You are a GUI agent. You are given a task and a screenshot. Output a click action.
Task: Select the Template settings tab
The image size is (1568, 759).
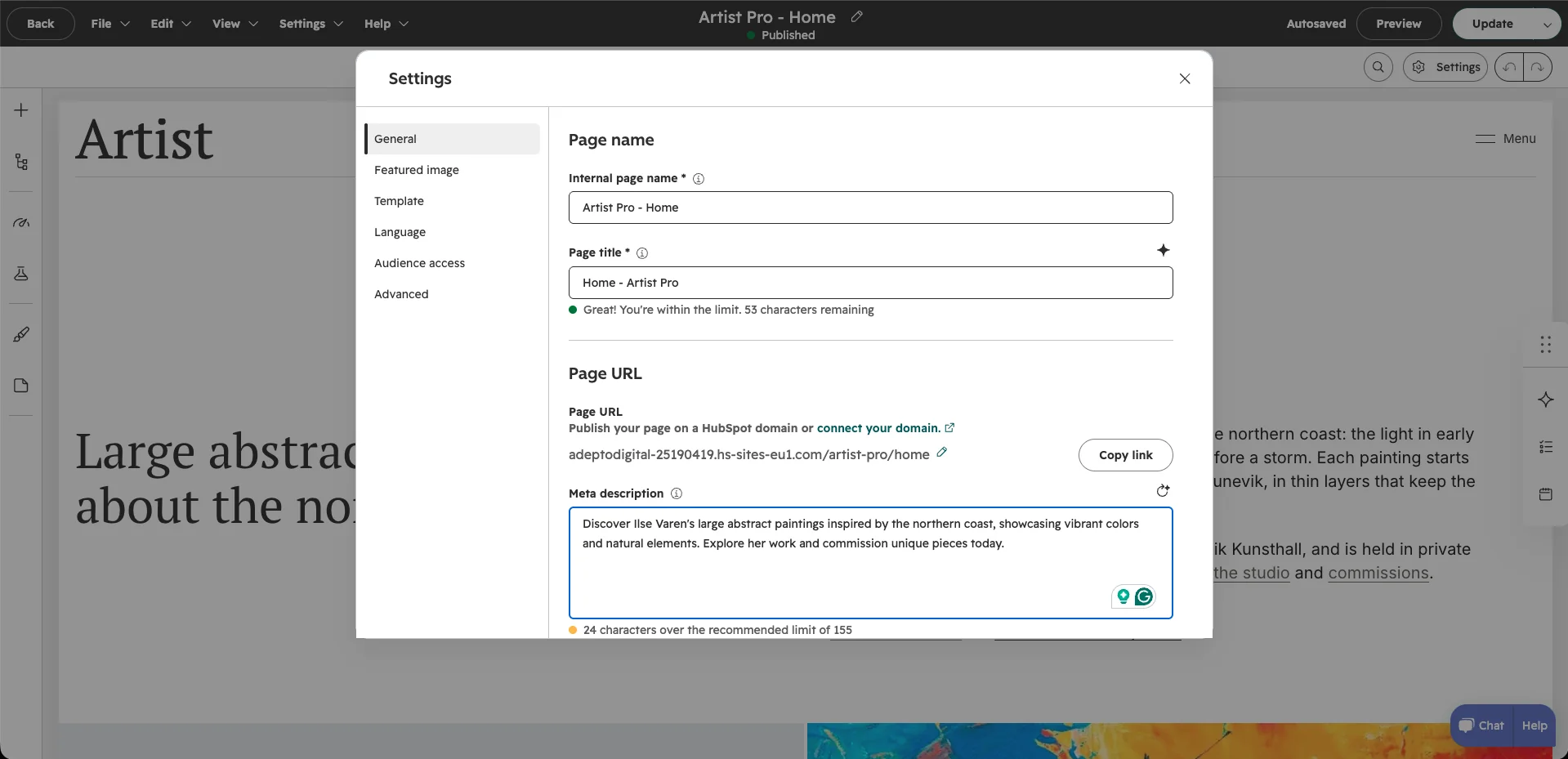452,201
